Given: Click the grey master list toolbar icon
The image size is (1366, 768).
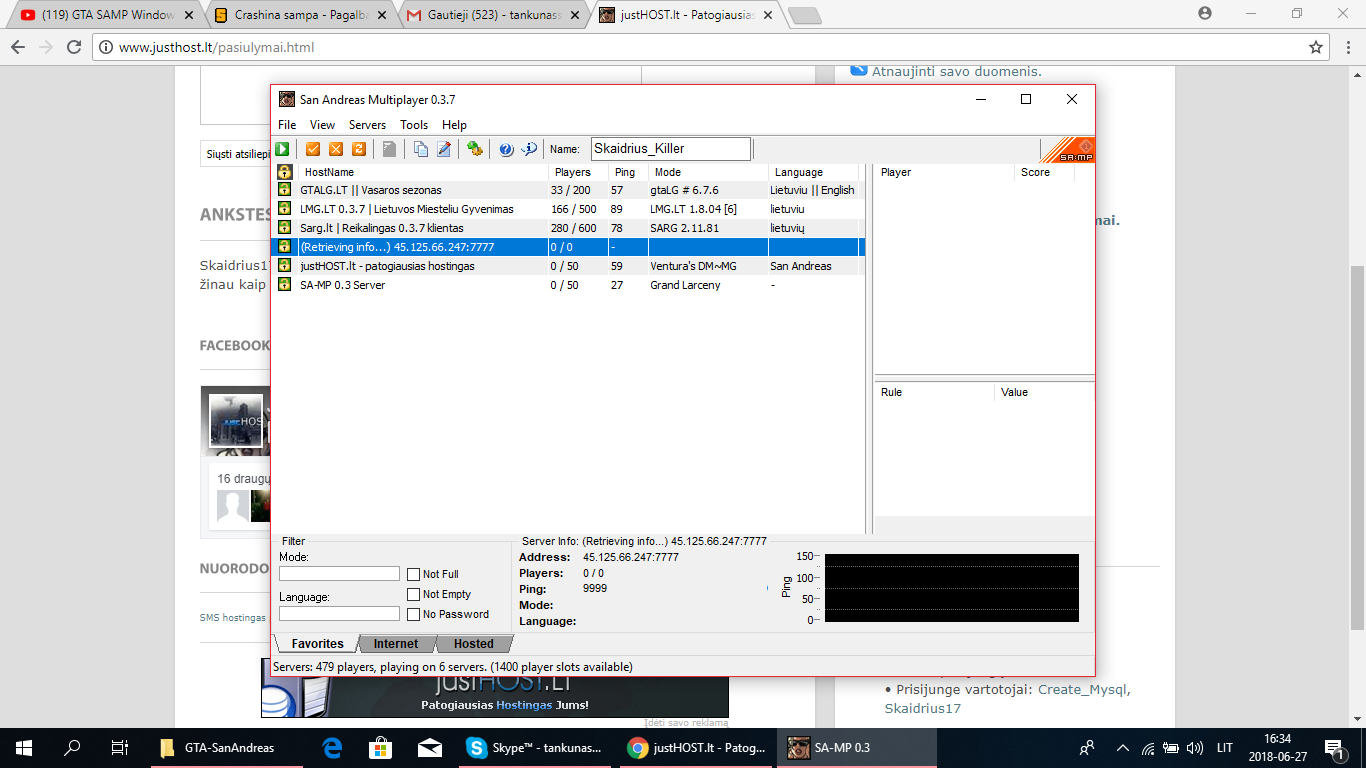Looking at the screenshot, I should (x=389, y=149).
